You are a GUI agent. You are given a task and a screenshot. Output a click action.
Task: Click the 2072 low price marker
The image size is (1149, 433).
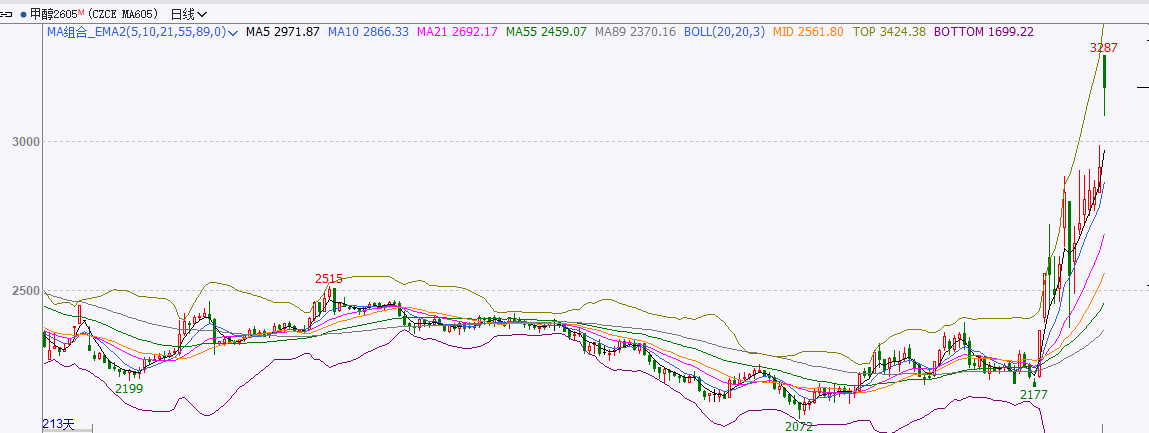tap(799, 426)
